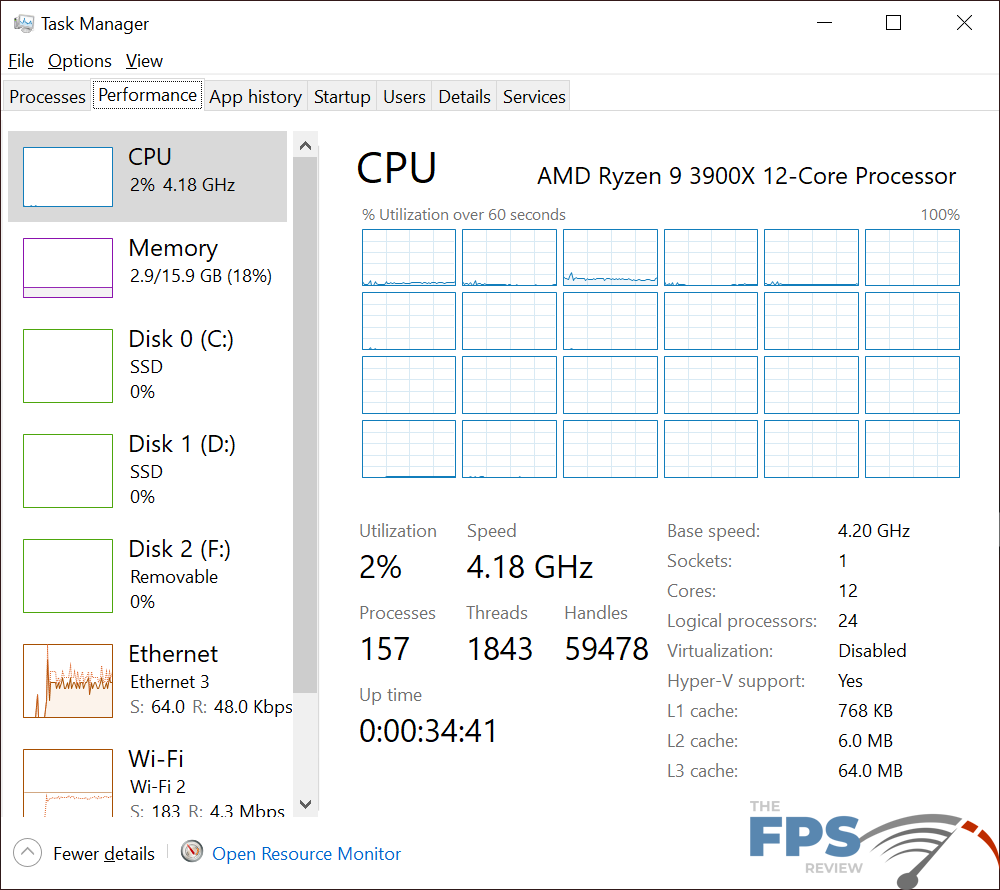Switch to the App history tab
This screenshot has width=1000, height=890.
[255, 96]
